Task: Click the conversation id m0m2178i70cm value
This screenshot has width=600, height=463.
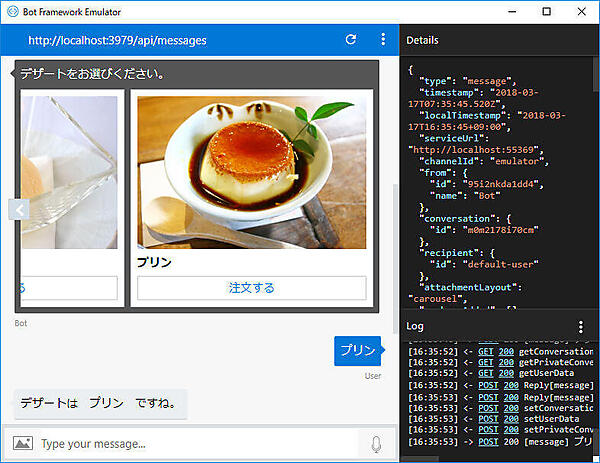Action: pos(501,230)
